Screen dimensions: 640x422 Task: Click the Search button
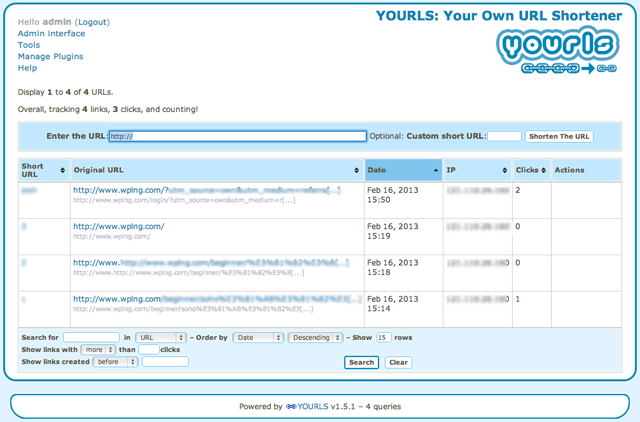361,362
